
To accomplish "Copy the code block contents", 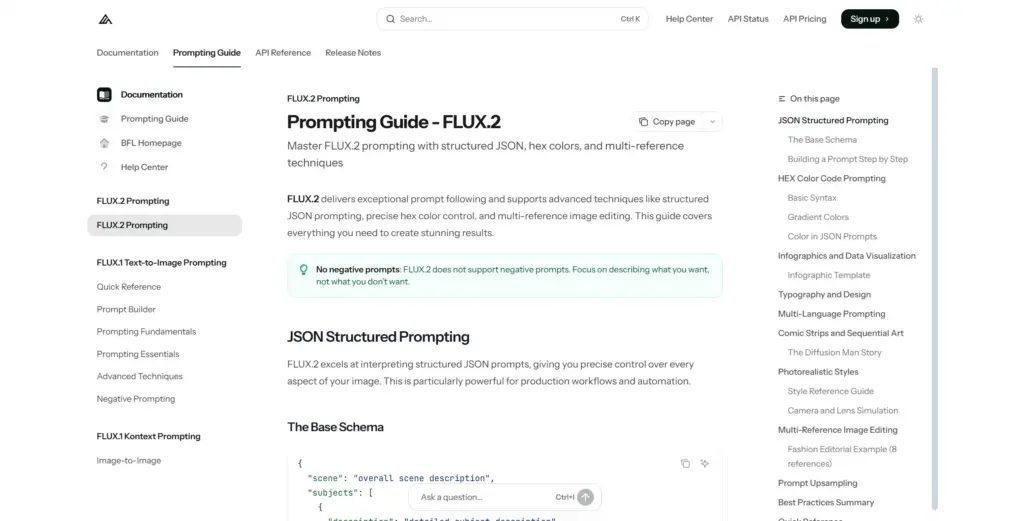I will [685, 463].
